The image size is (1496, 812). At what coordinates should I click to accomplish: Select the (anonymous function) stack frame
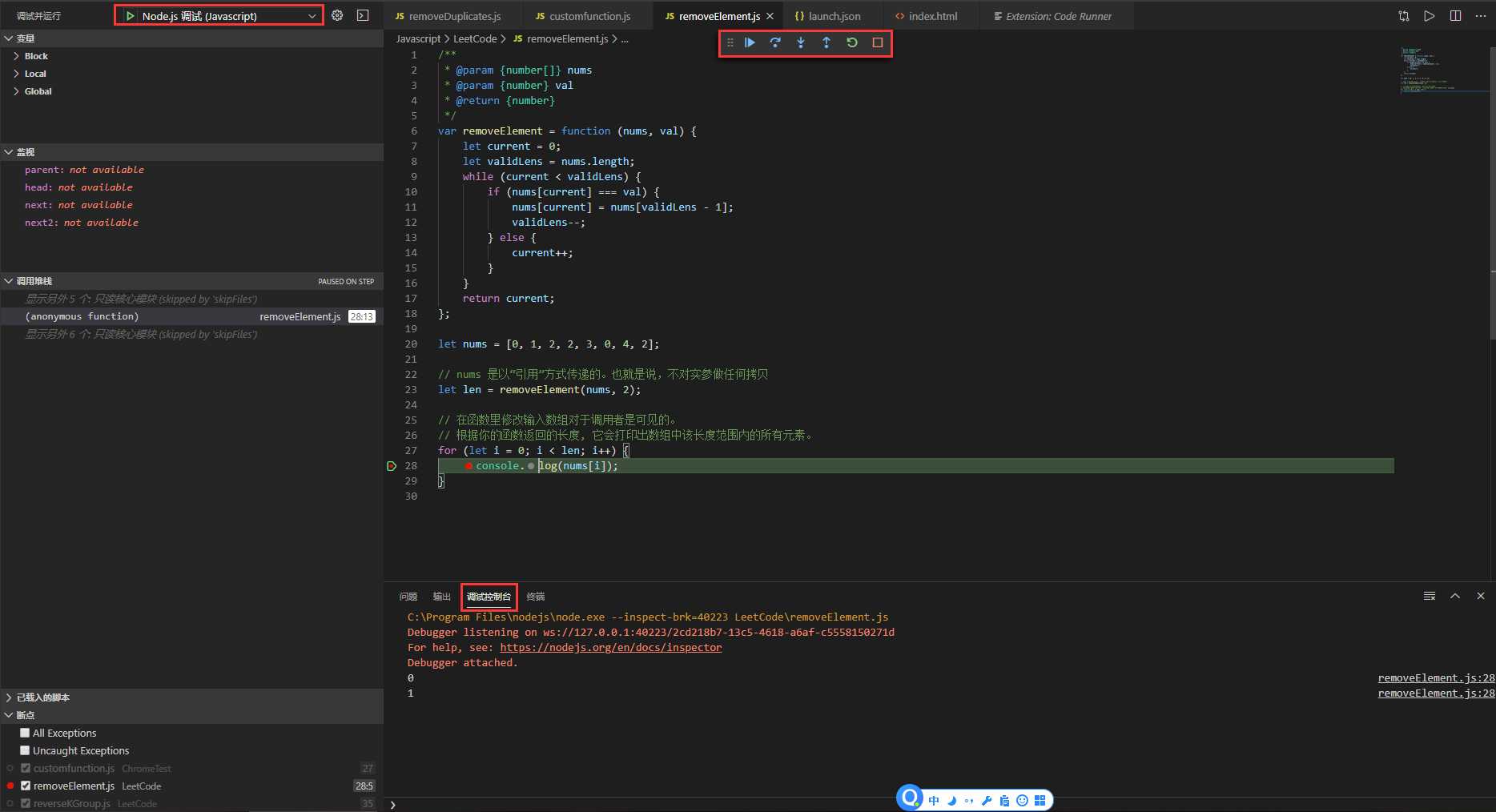click(x=192, y=316)
